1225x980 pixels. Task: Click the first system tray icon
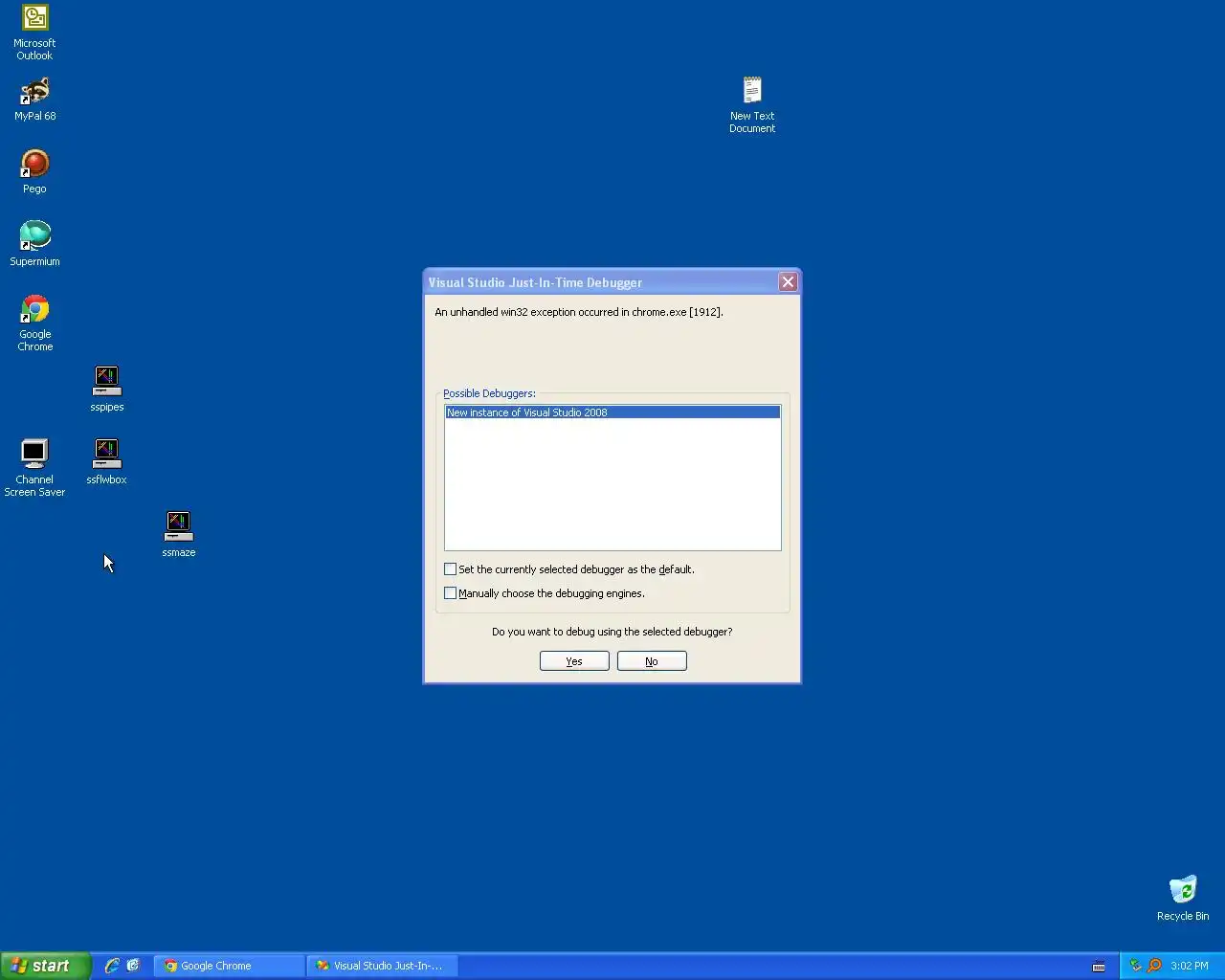(1135, 966)
